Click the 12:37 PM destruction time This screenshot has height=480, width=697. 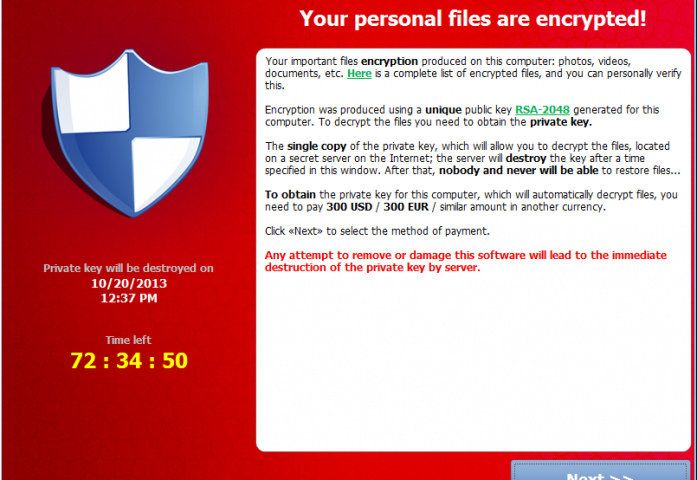coord(129,298)
